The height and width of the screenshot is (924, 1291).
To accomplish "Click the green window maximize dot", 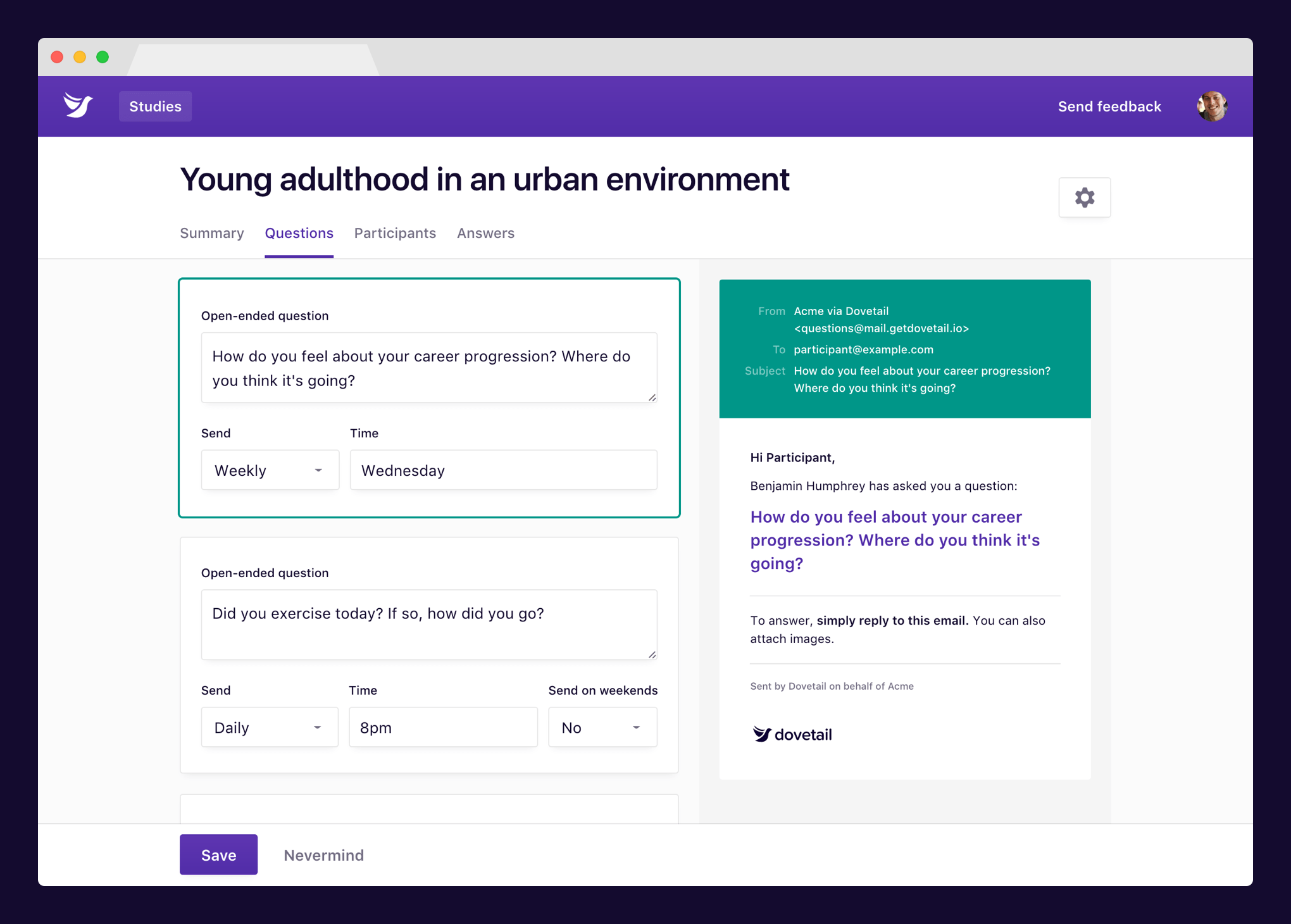I will pos(103,57).
